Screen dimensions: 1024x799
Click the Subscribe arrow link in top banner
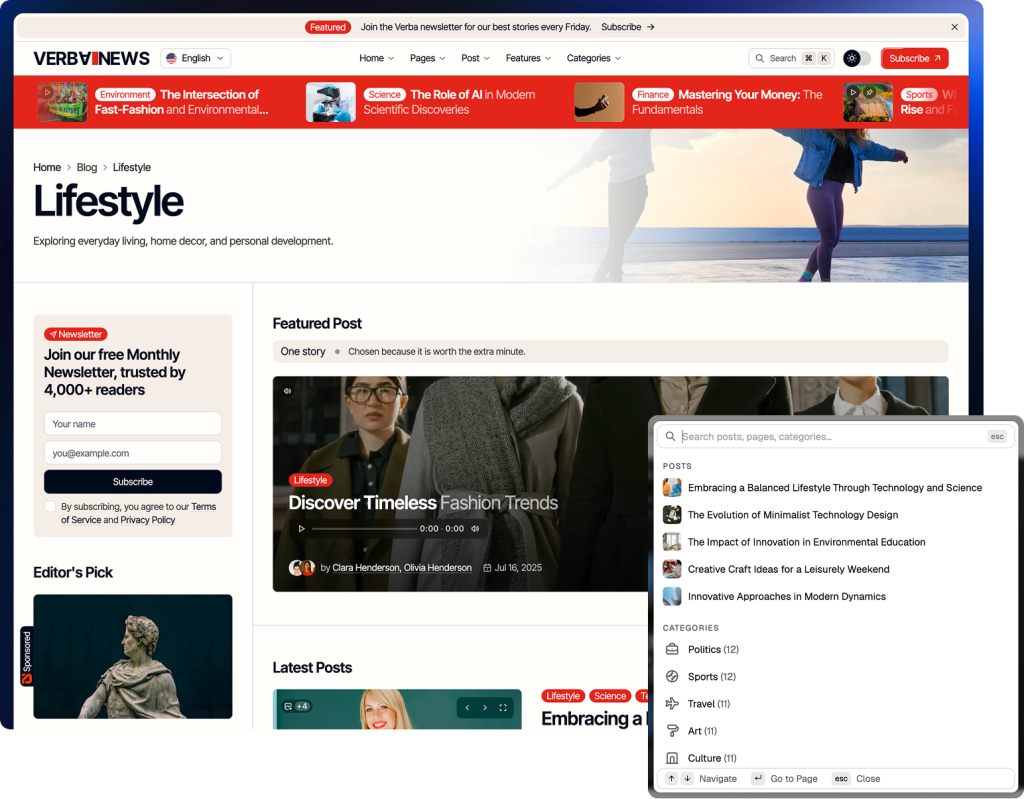tap(628, 27)
